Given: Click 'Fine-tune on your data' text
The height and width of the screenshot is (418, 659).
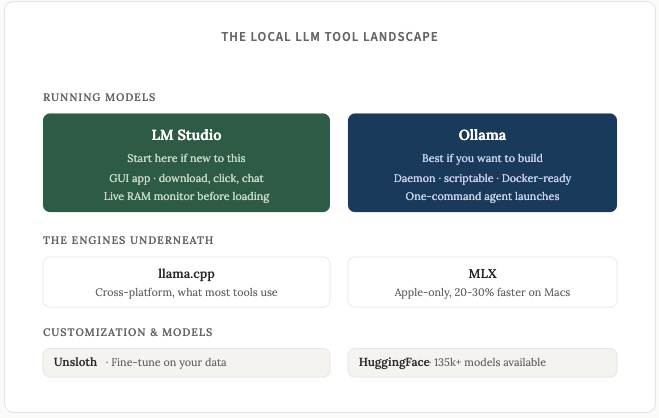Looking at the screenshot, I should 169,363.
